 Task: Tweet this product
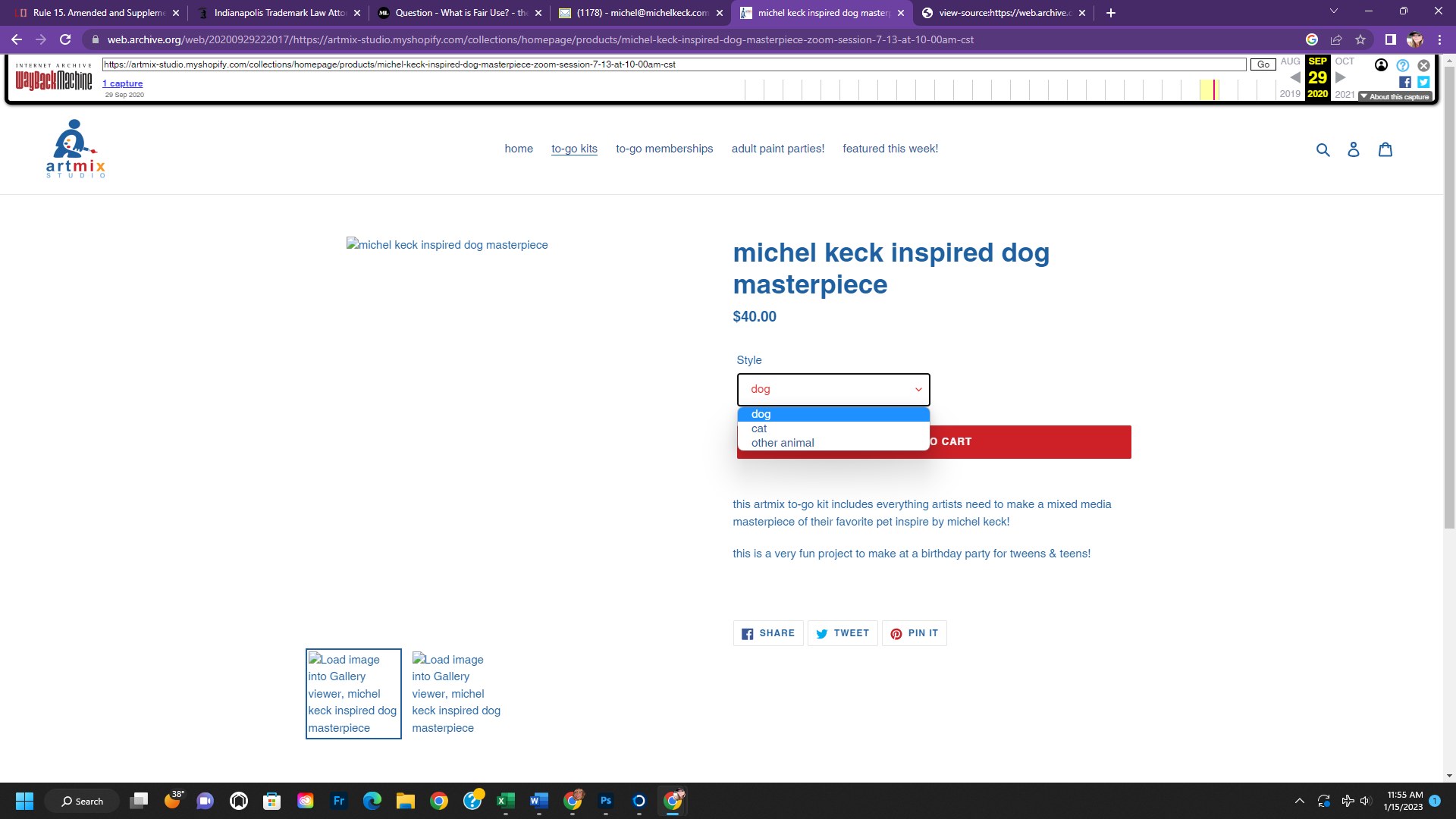843,633
